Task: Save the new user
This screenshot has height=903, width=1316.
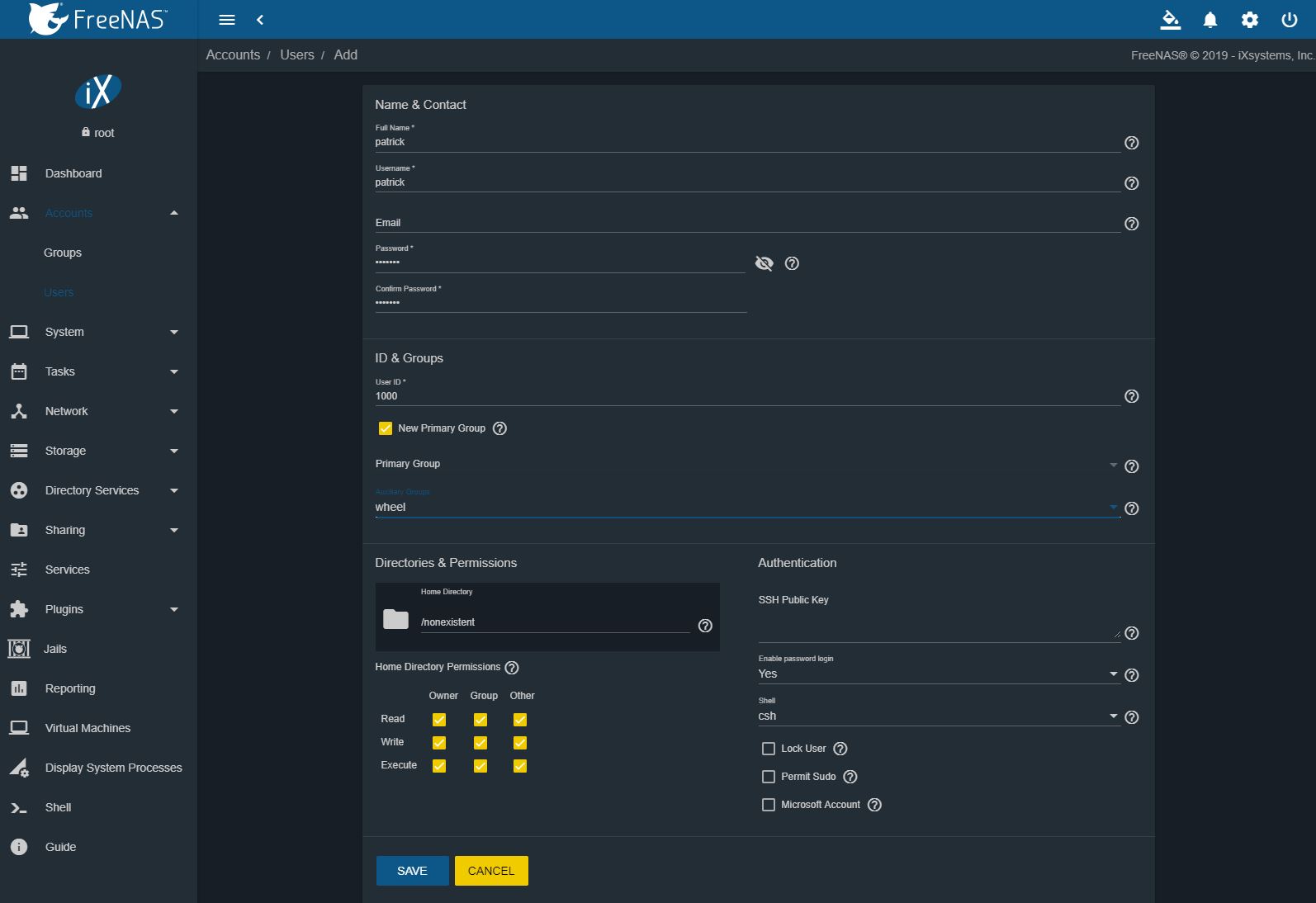Action: pos(412,871)
